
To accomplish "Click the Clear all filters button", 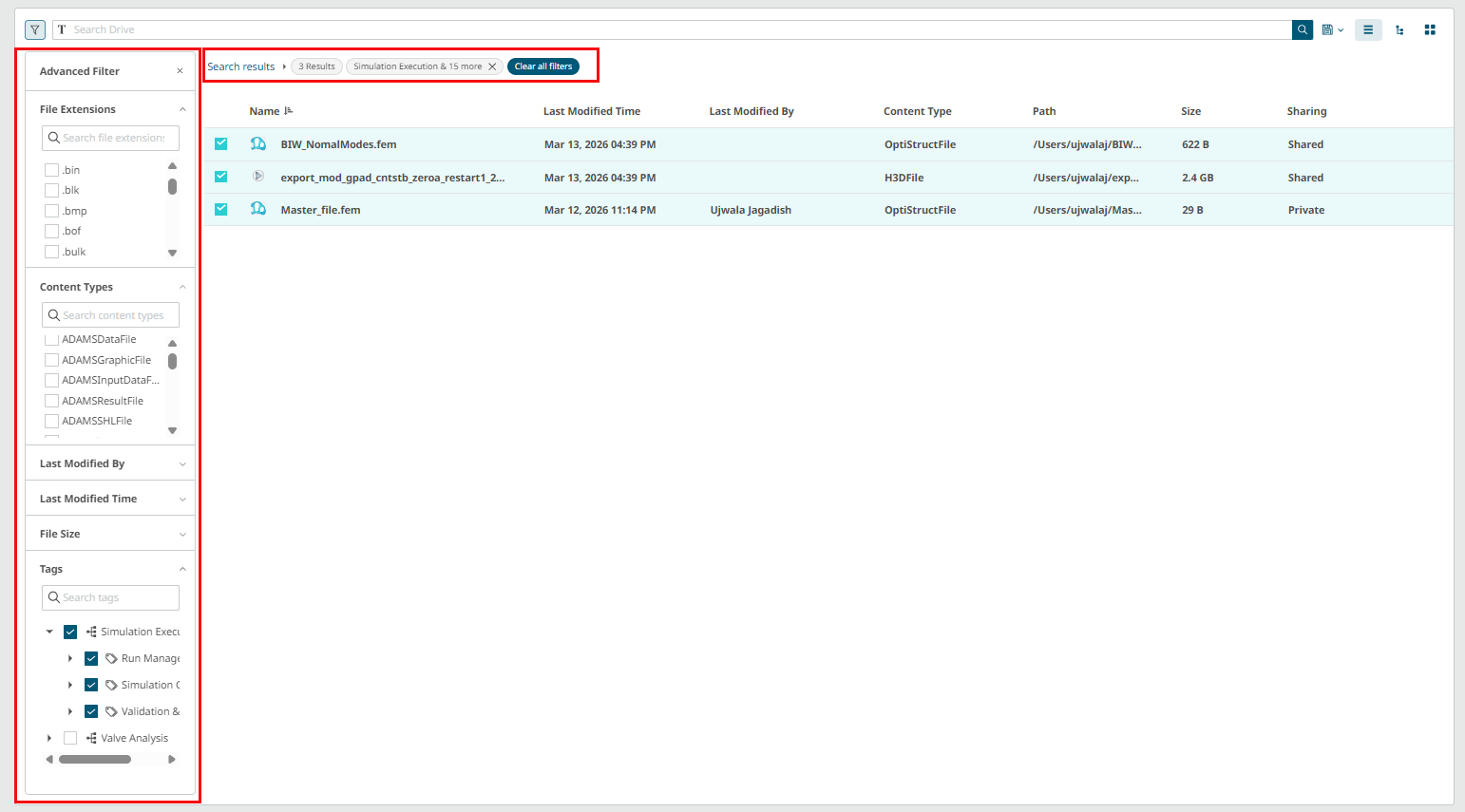I will pos(543,66).
